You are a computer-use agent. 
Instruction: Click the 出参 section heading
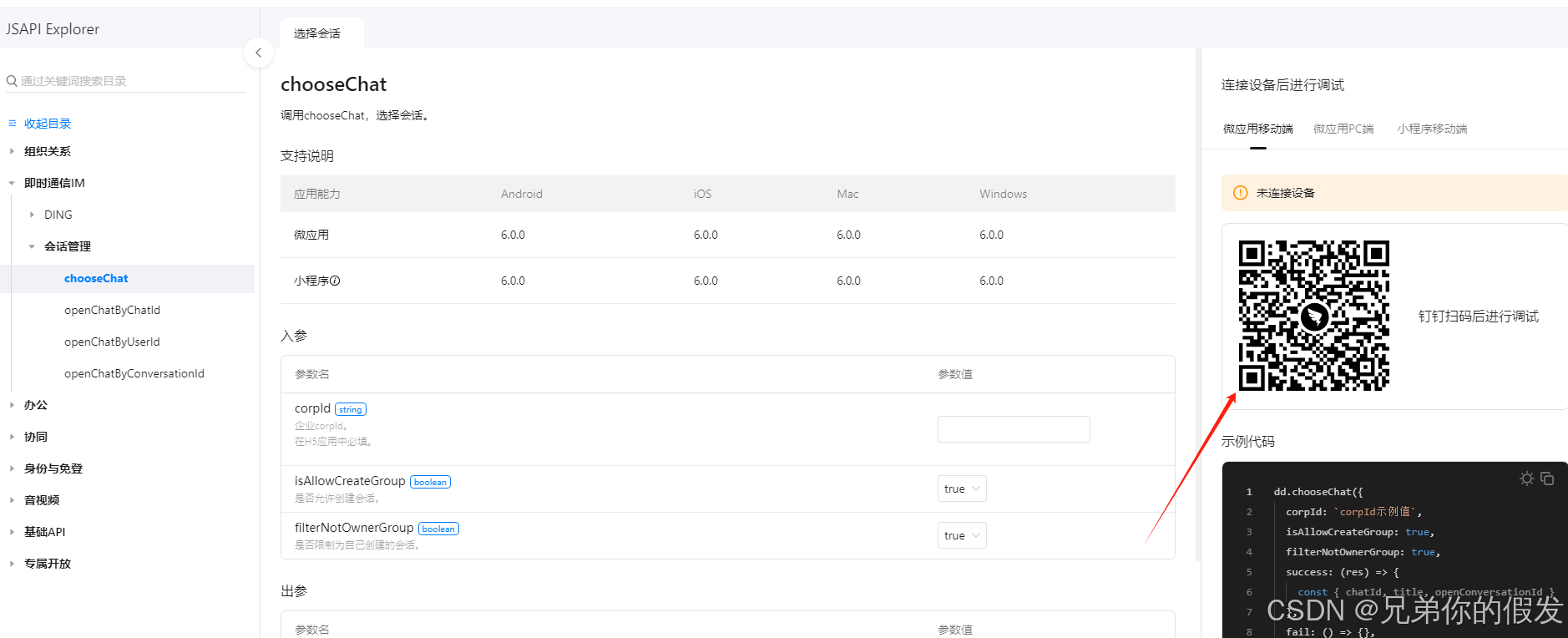click(294, 591)
